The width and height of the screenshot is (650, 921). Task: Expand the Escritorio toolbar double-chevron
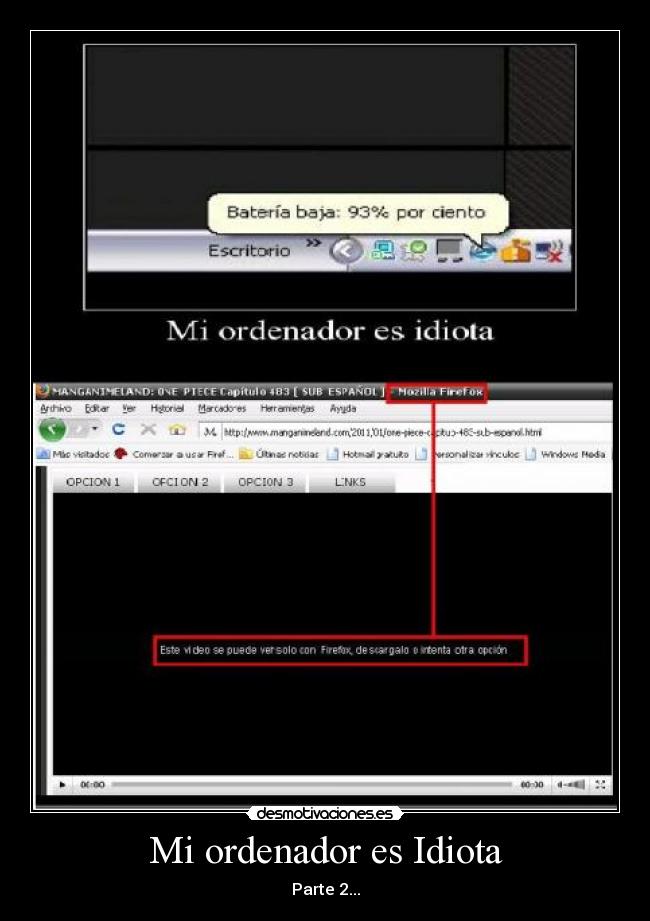pos(314,242)
